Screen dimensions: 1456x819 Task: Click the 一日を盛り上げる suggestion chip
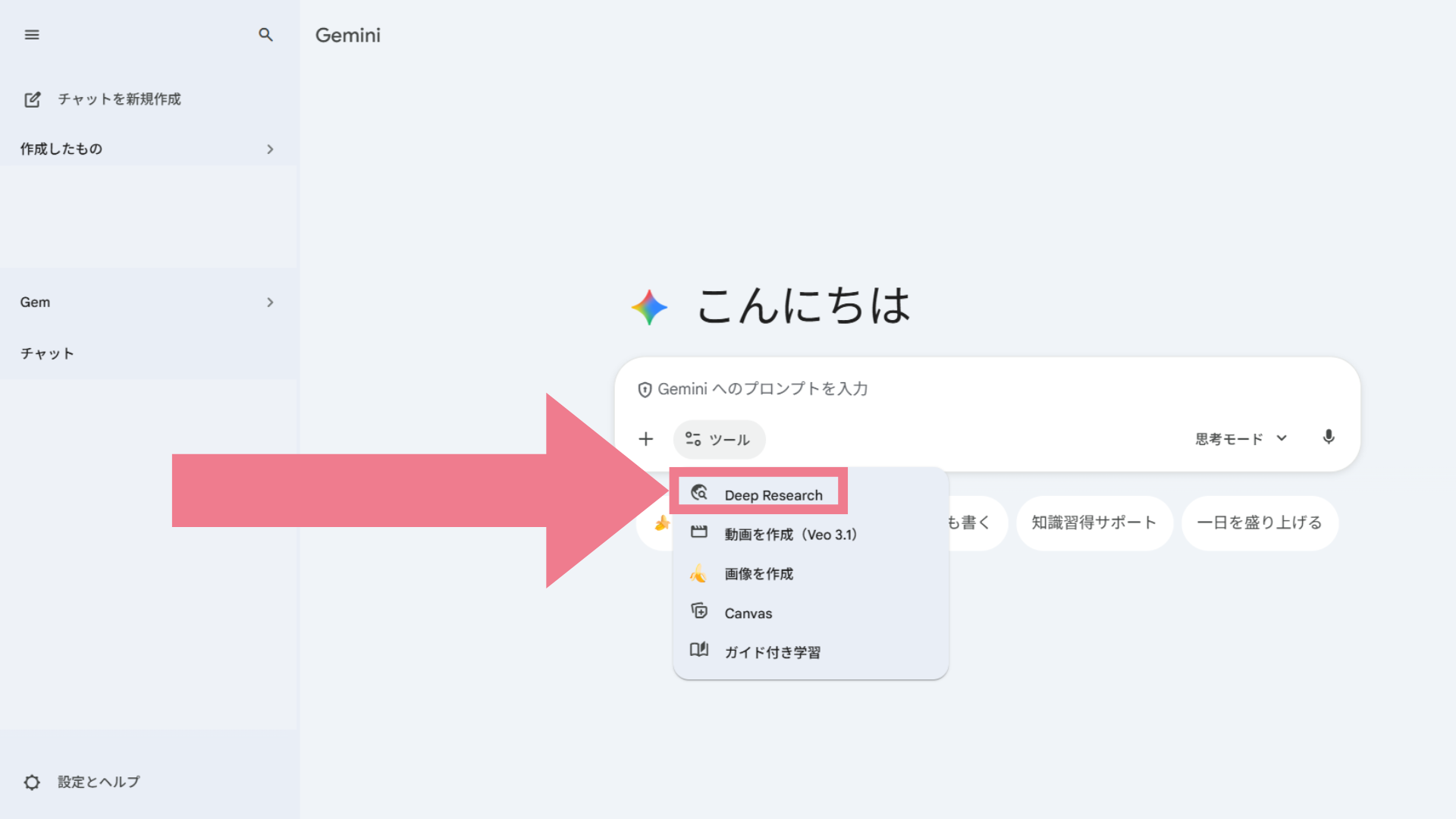point(1259,522)
